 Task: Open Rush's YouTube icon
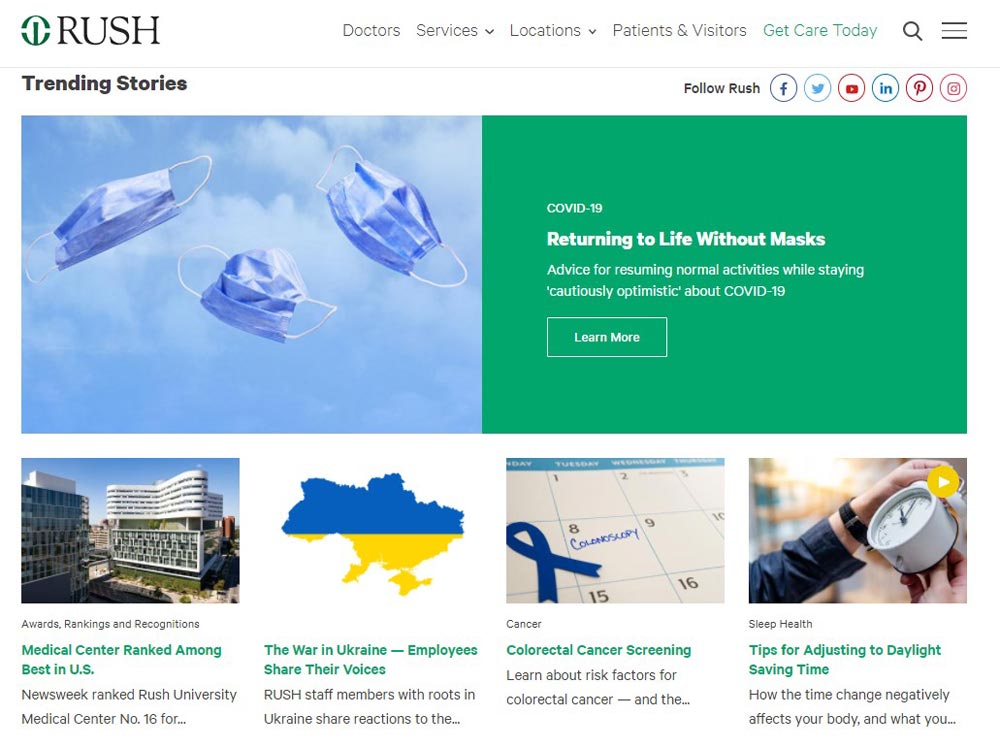pos(851,88)
